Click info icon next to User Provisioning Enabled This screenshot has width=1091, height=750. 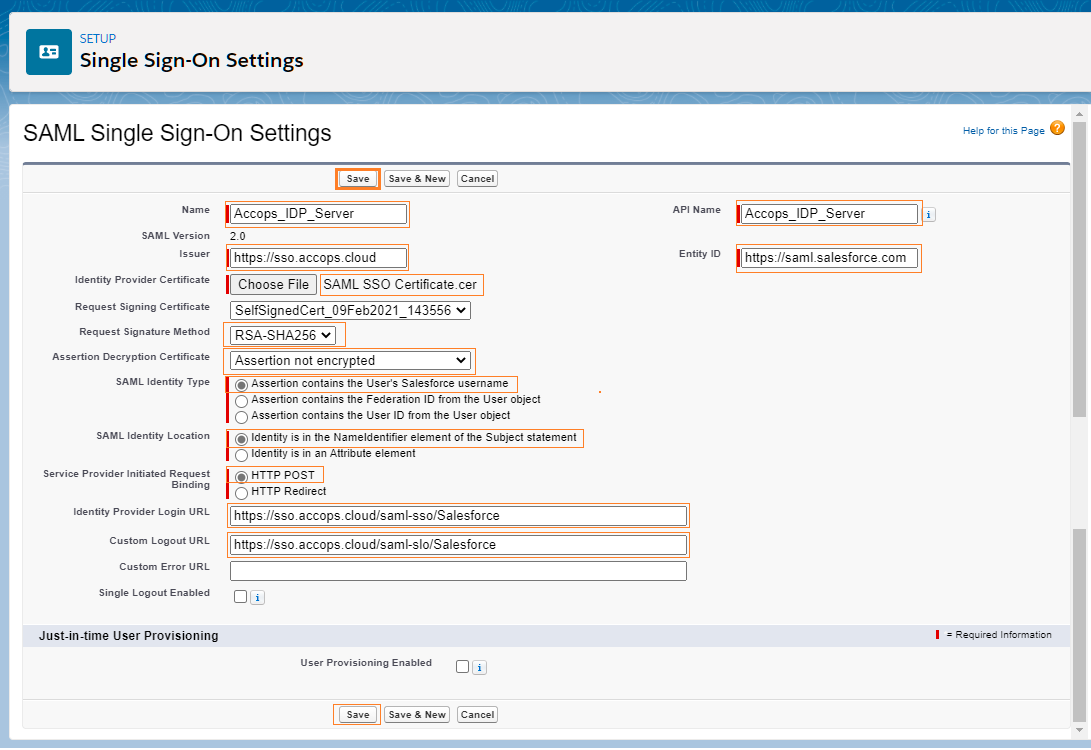point(479,667)
